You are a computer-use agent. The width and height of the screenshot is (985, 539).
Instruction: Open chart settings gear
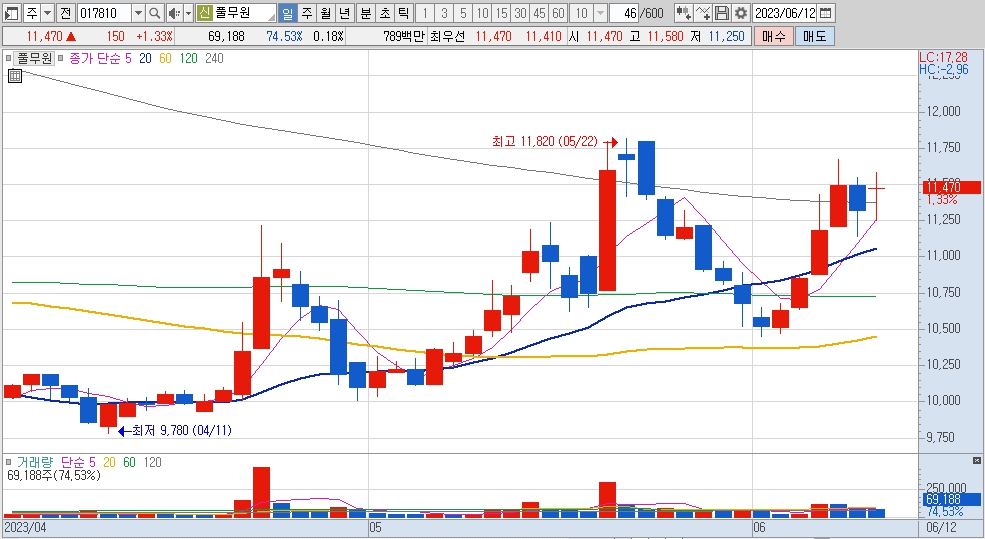pos(741,13)
